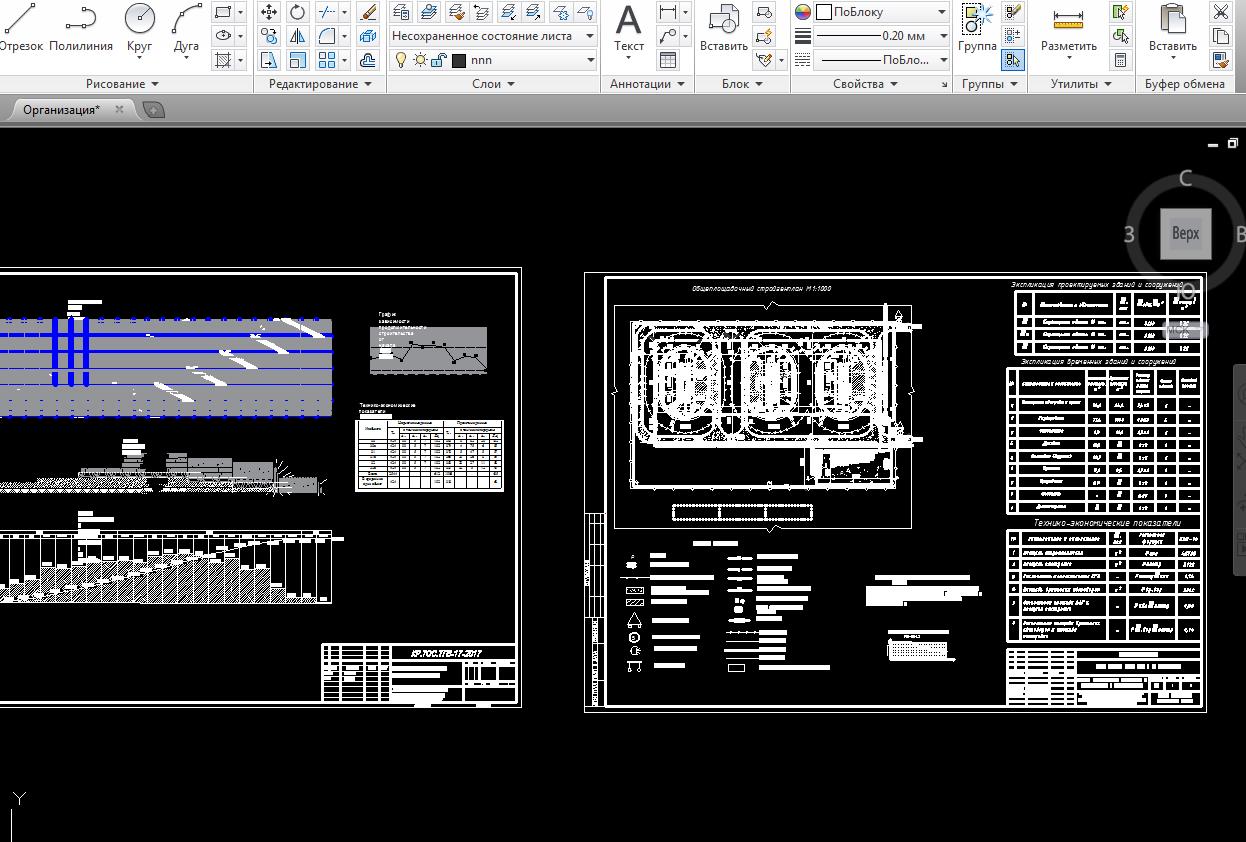Click the Rectangle tool icon
1246x842 pixels.
223,12
